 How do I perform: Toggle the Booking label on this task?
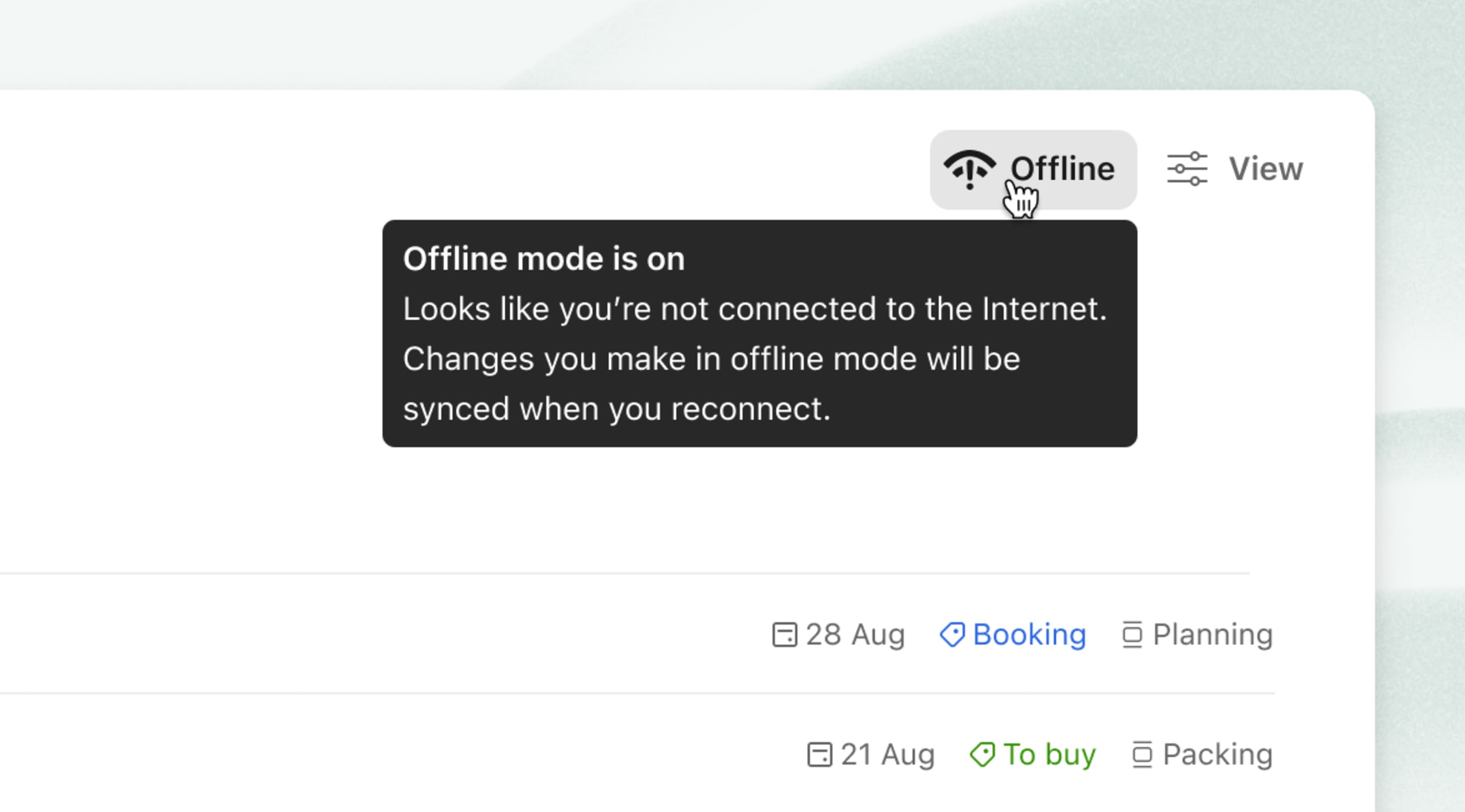point(1030,635)
